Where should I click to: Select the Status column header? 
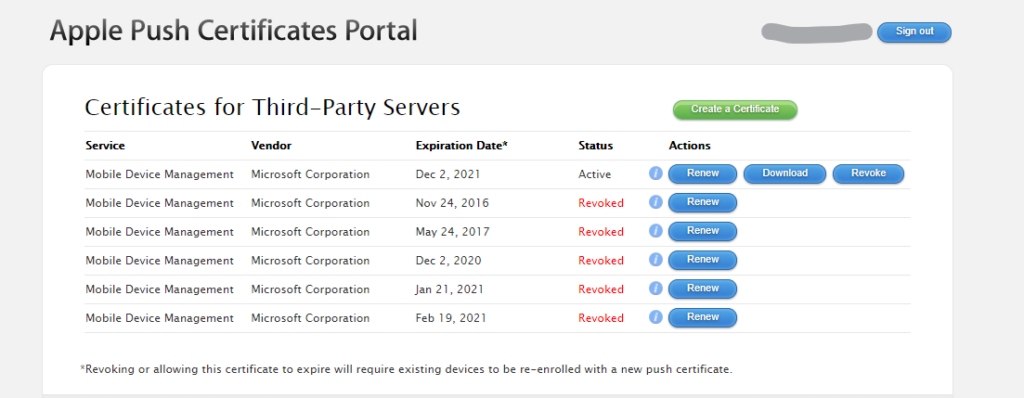[595, 146]
